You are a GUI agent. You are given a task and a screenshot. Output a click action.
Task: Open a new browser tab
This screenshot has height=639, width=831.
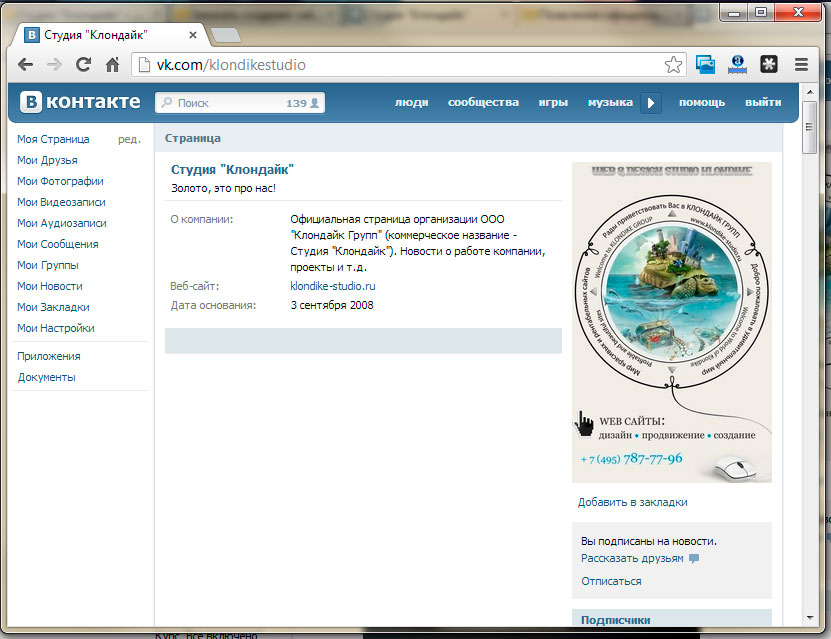coord(225,36)
